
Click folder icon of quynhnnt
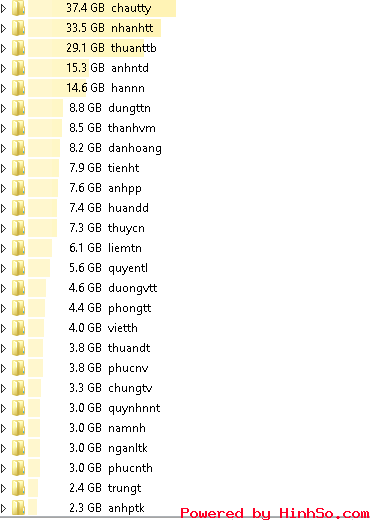(x=18, y=408)
